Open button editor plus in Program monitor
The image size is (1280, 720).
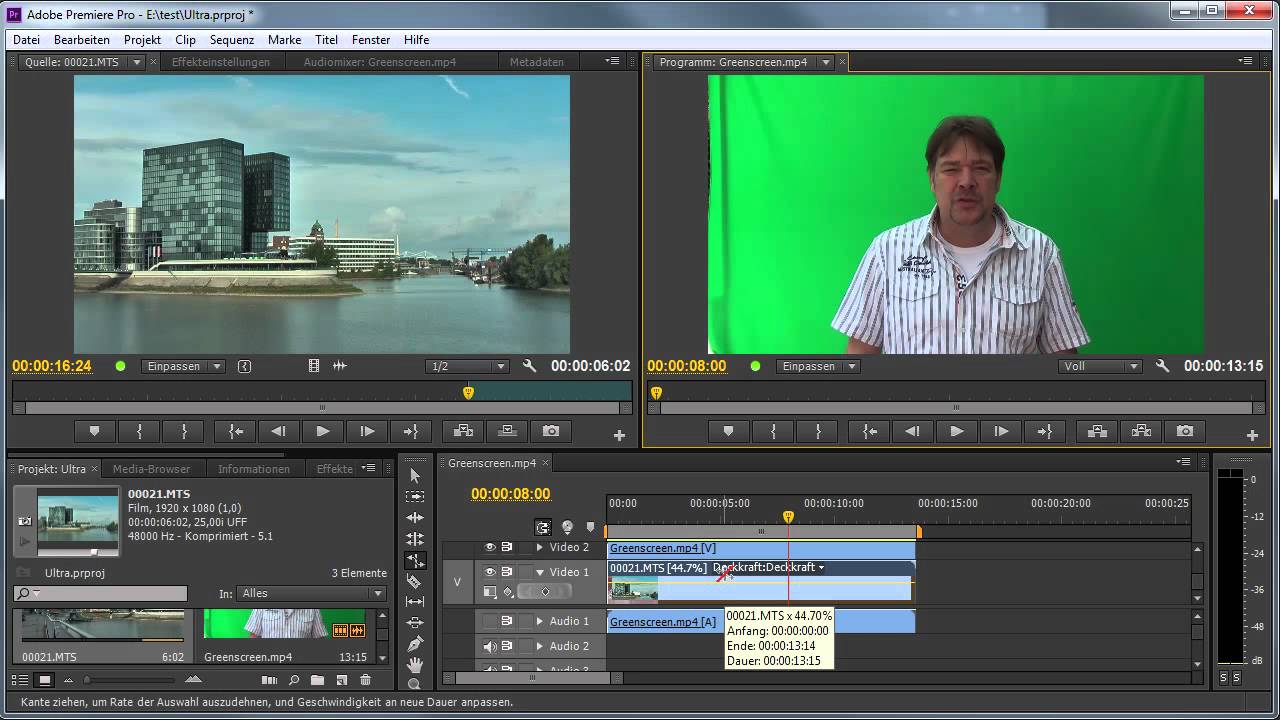click(x=1252, y=435)
